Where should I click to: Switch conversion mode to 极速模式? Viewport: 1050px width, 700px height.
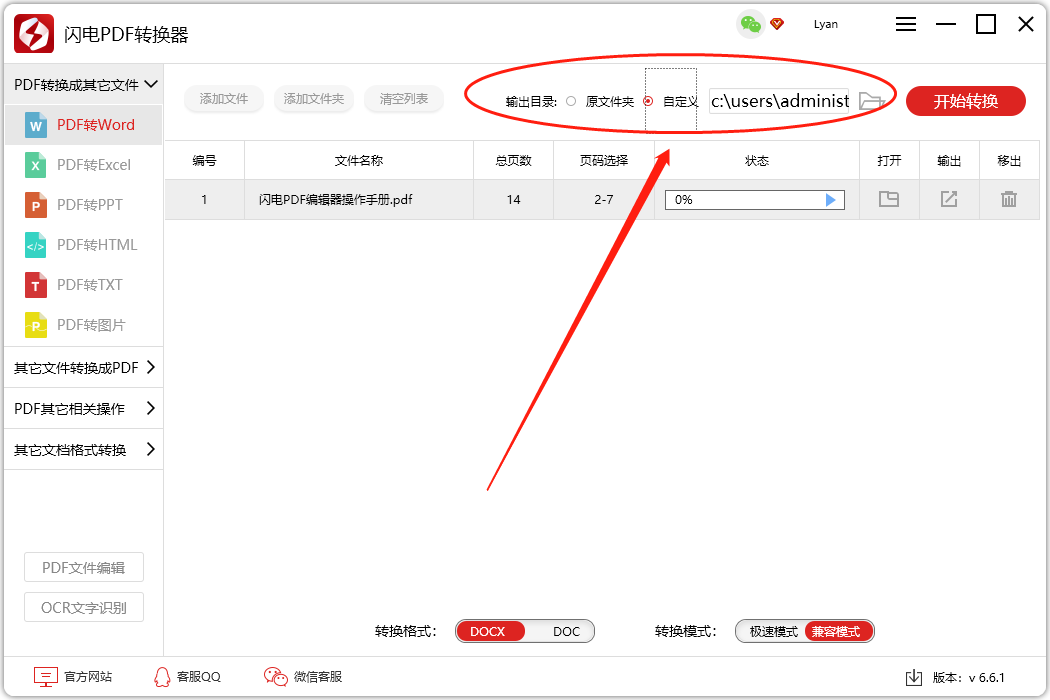click(x=773, y=631)
